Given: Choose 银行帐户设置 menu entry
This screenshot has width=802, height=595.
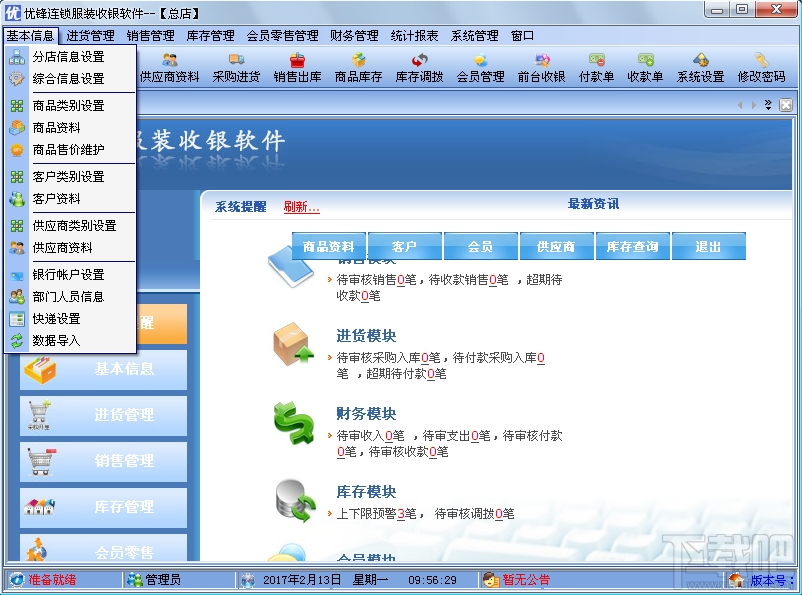Looking at the screenshot, I should point(70,275).
